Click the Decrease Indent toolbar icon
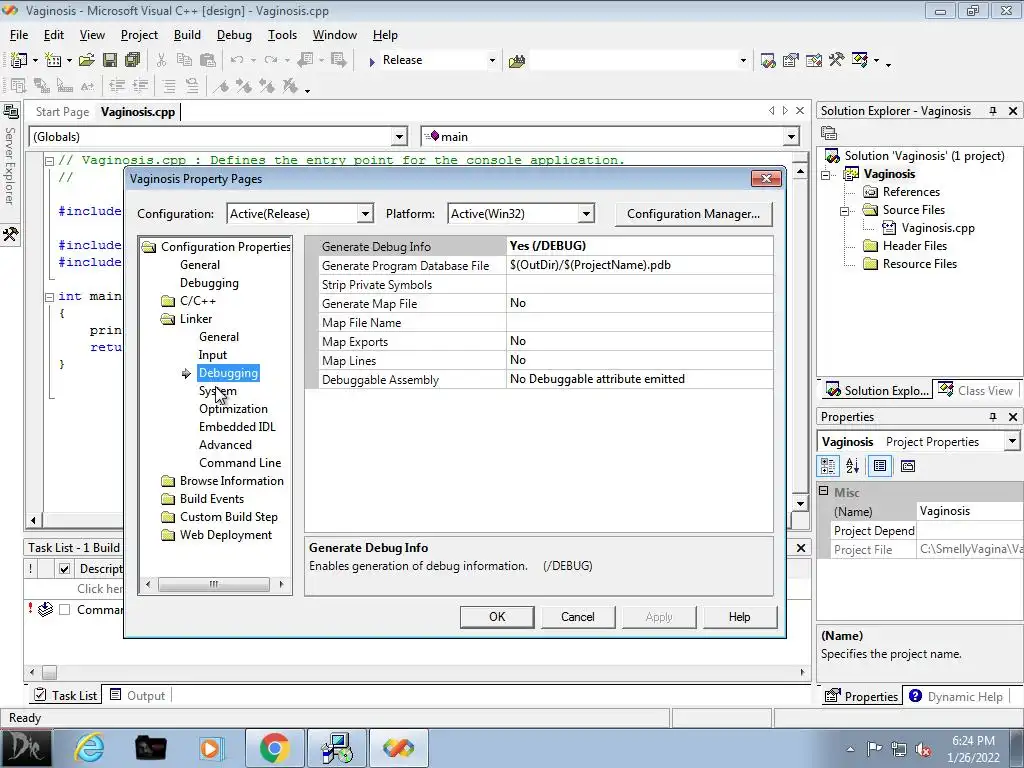1024x768 pixels. pos(117,86)
